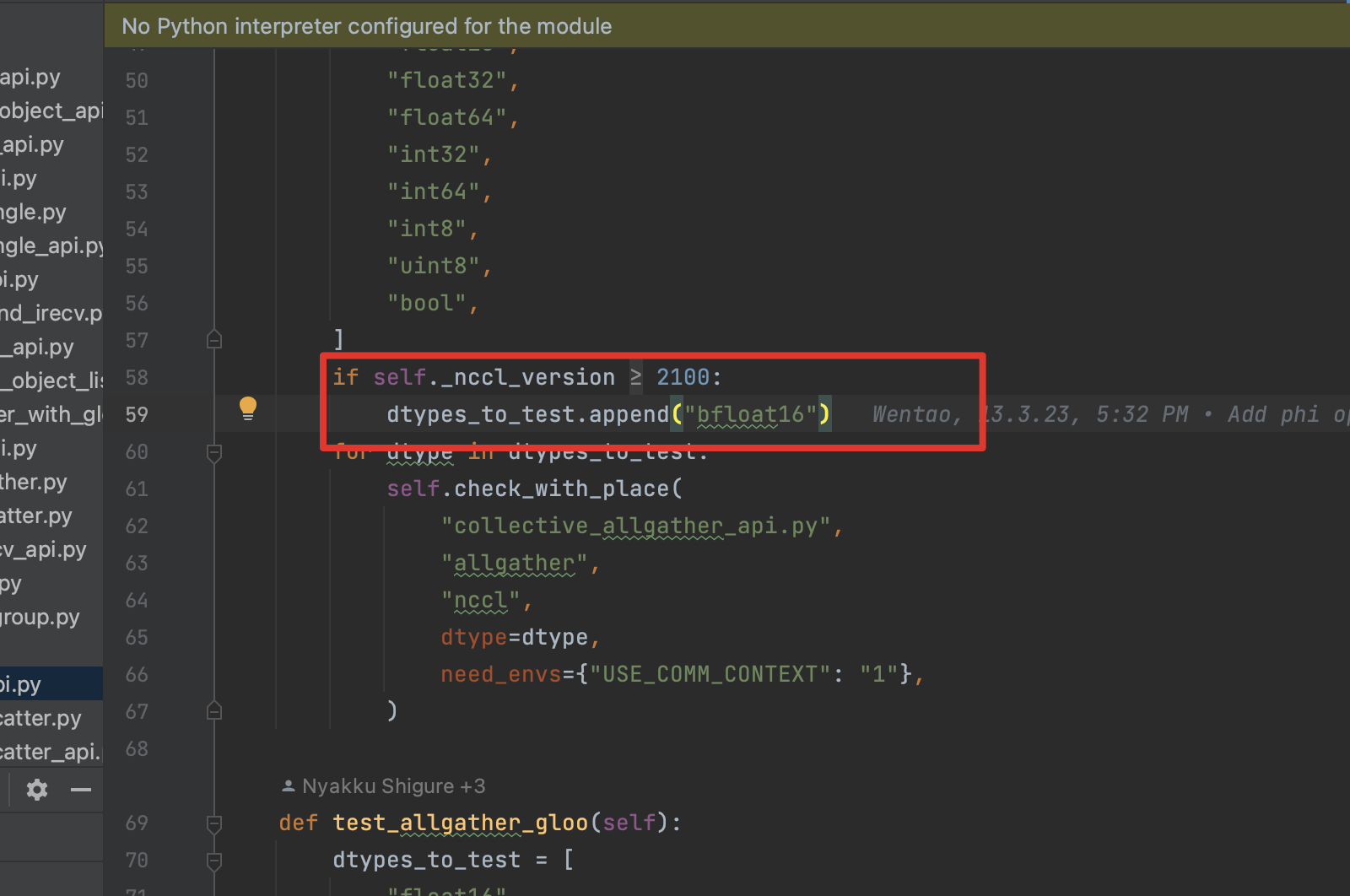This screenshot has width=1350, height=896.
Task: Open the tool window settings gear icon
Action: click(36, 790)
